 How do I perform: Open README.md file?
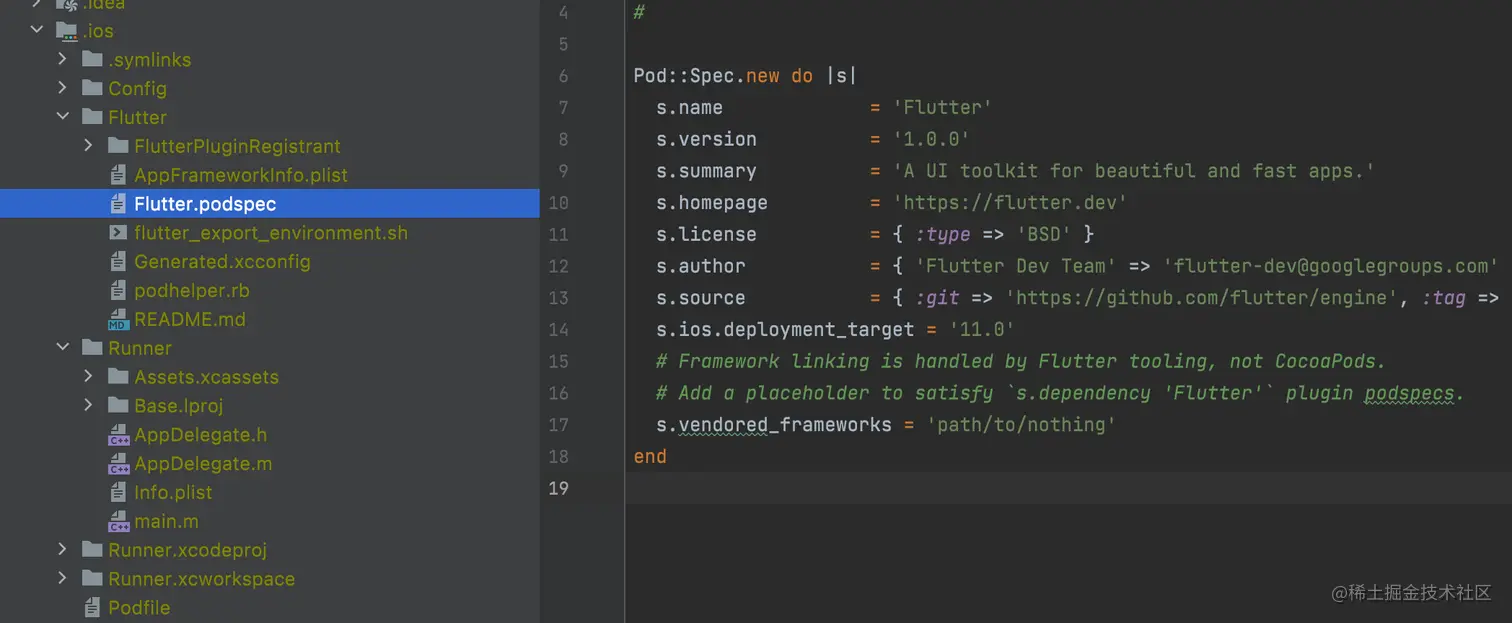pos(190,320)
